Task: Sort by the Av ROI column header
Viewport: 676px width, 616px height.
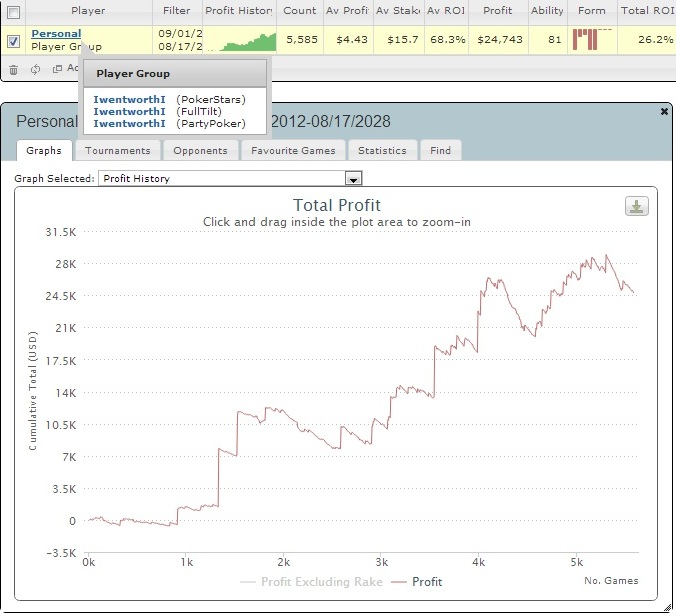Action: click(446, 11)
